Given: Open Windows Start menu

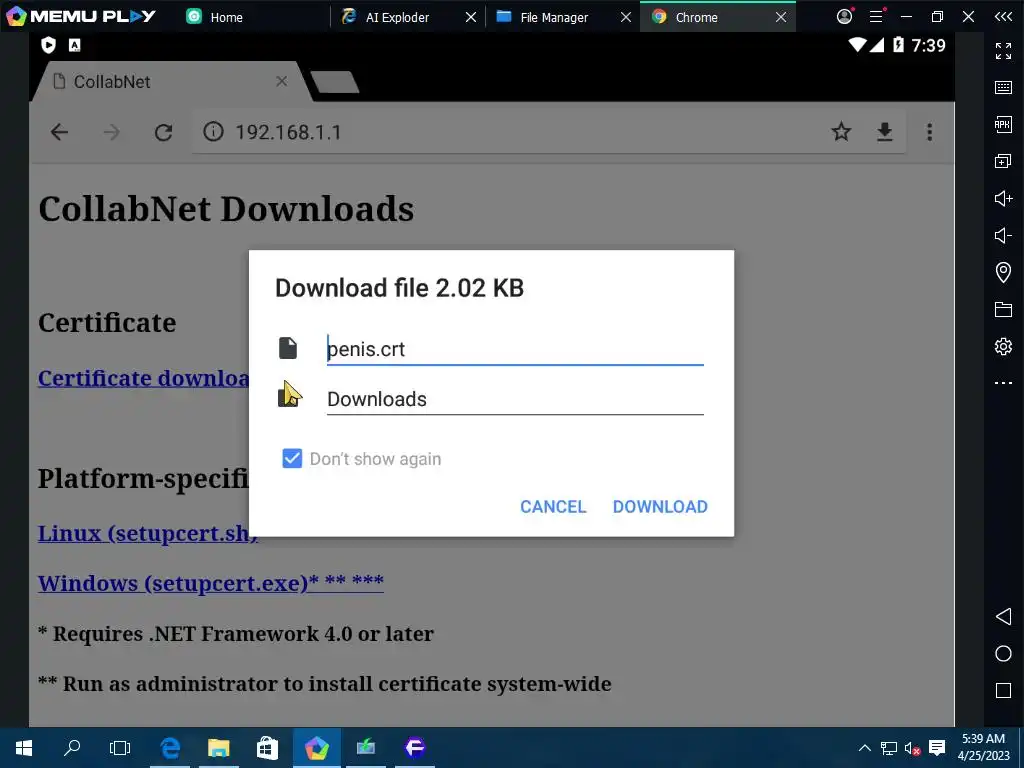Looking at the screenshot, I should [24, 748].
